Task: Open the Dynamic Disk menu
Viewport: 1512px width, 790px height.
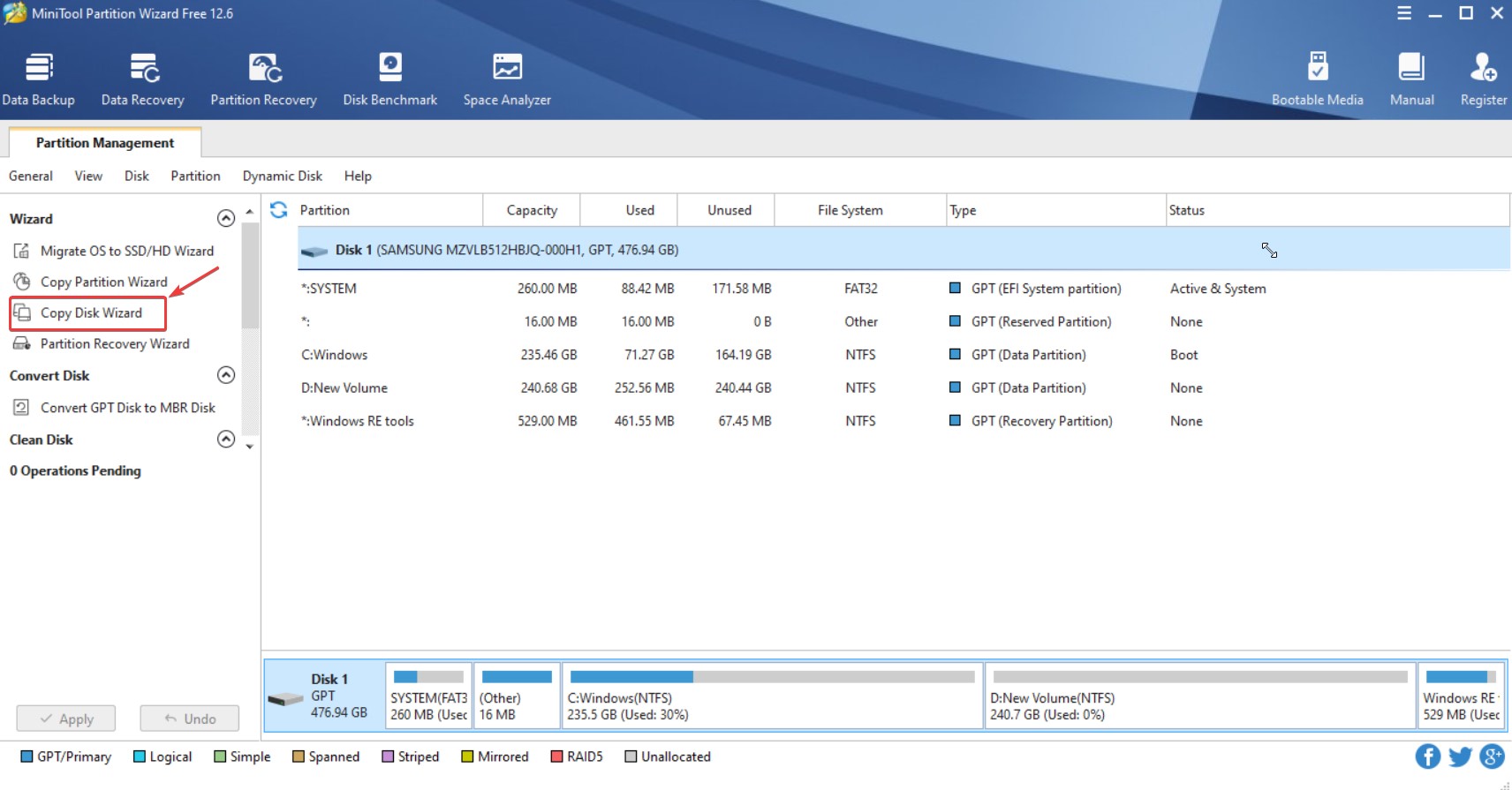Action: pyautogui.click(x=283, y=176)
